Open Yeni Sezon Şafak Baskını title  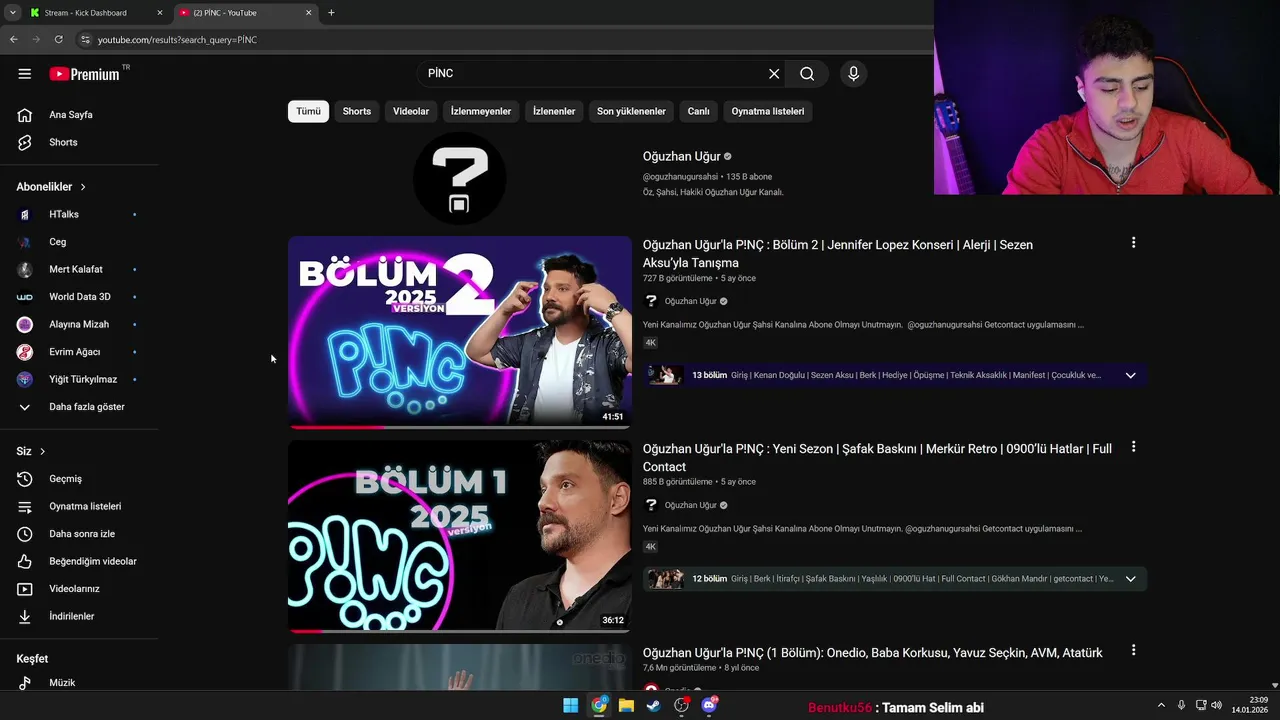[x=877, y=458]
